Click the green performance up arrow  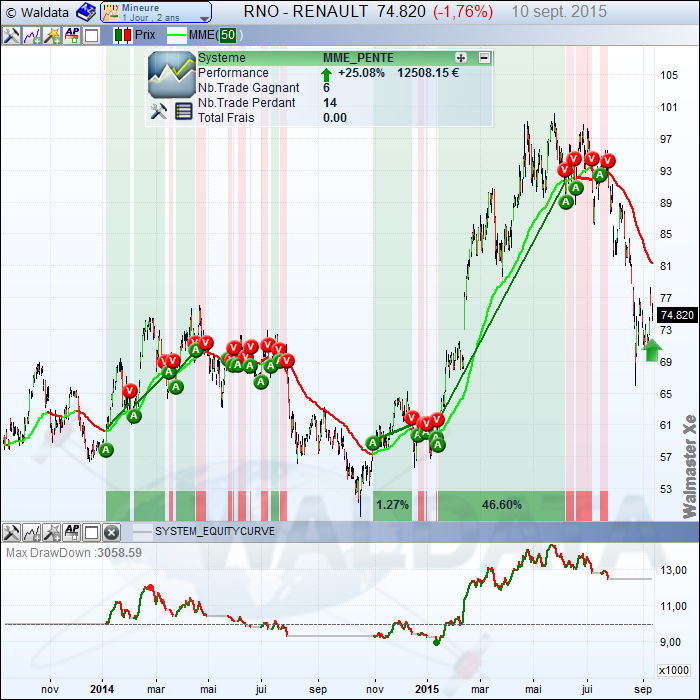[x=326, y=74]
